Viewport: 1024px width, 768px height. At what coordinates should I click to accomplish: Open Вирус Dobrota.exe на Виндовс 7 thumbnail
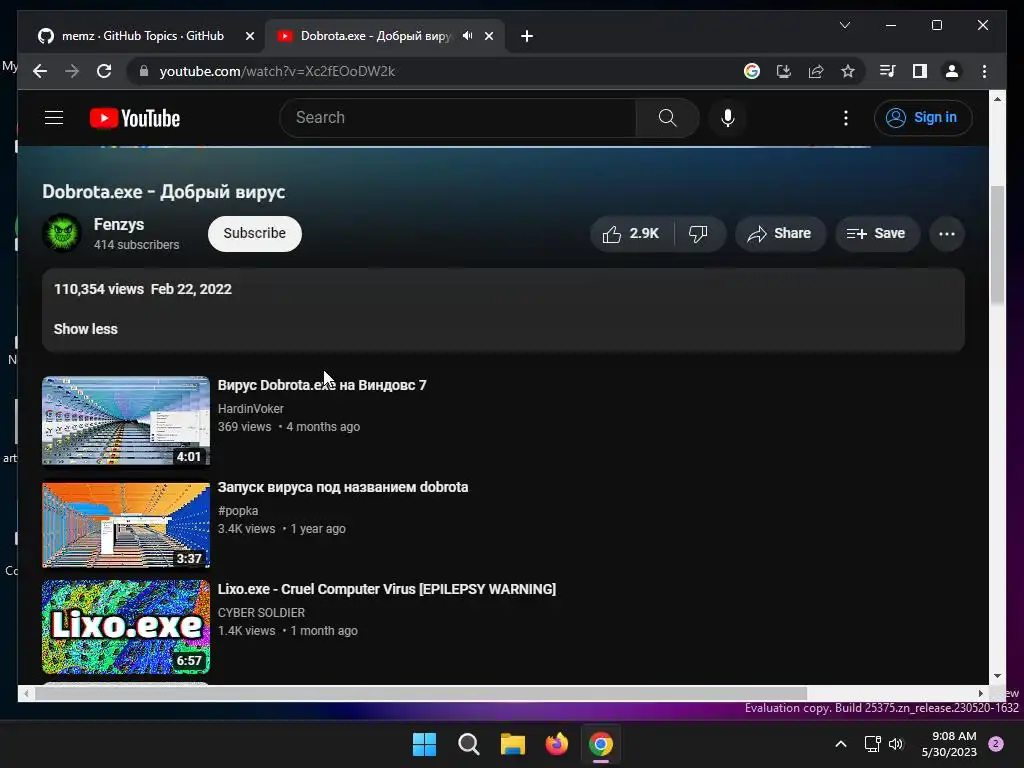point(126,421)
